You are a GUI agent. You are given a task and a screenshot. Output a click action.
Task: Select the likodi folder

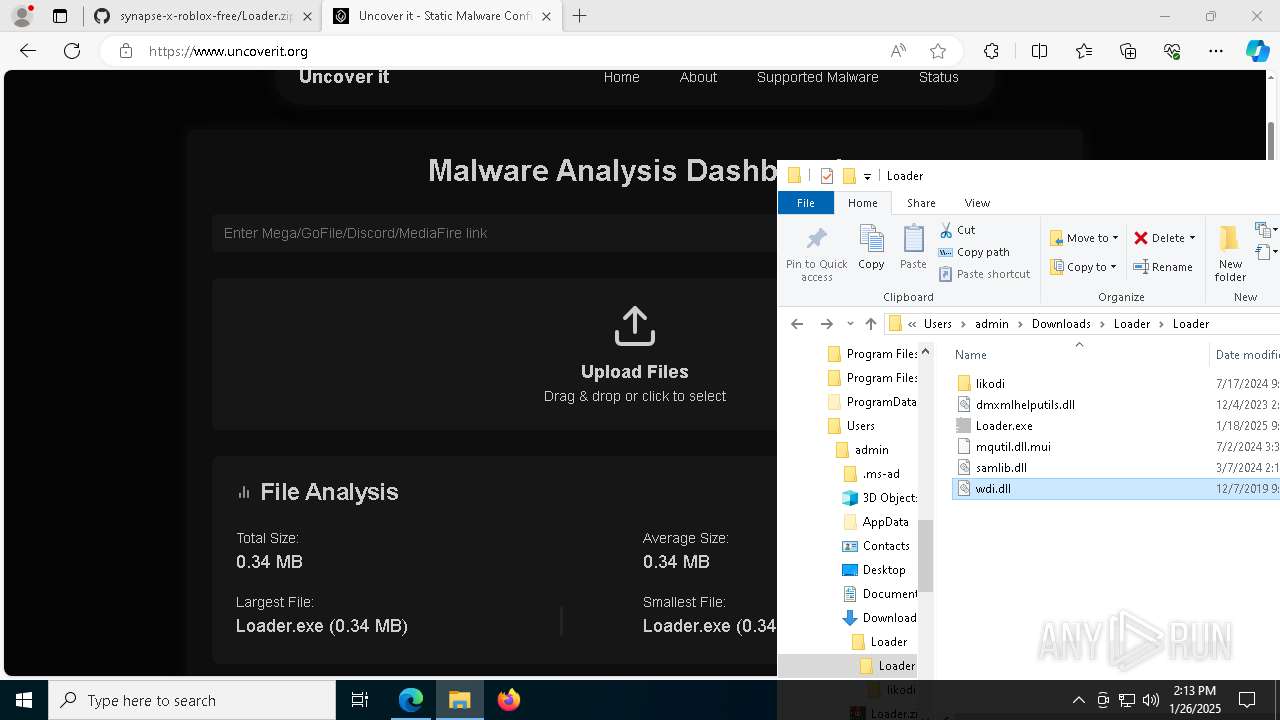(990, 383)
